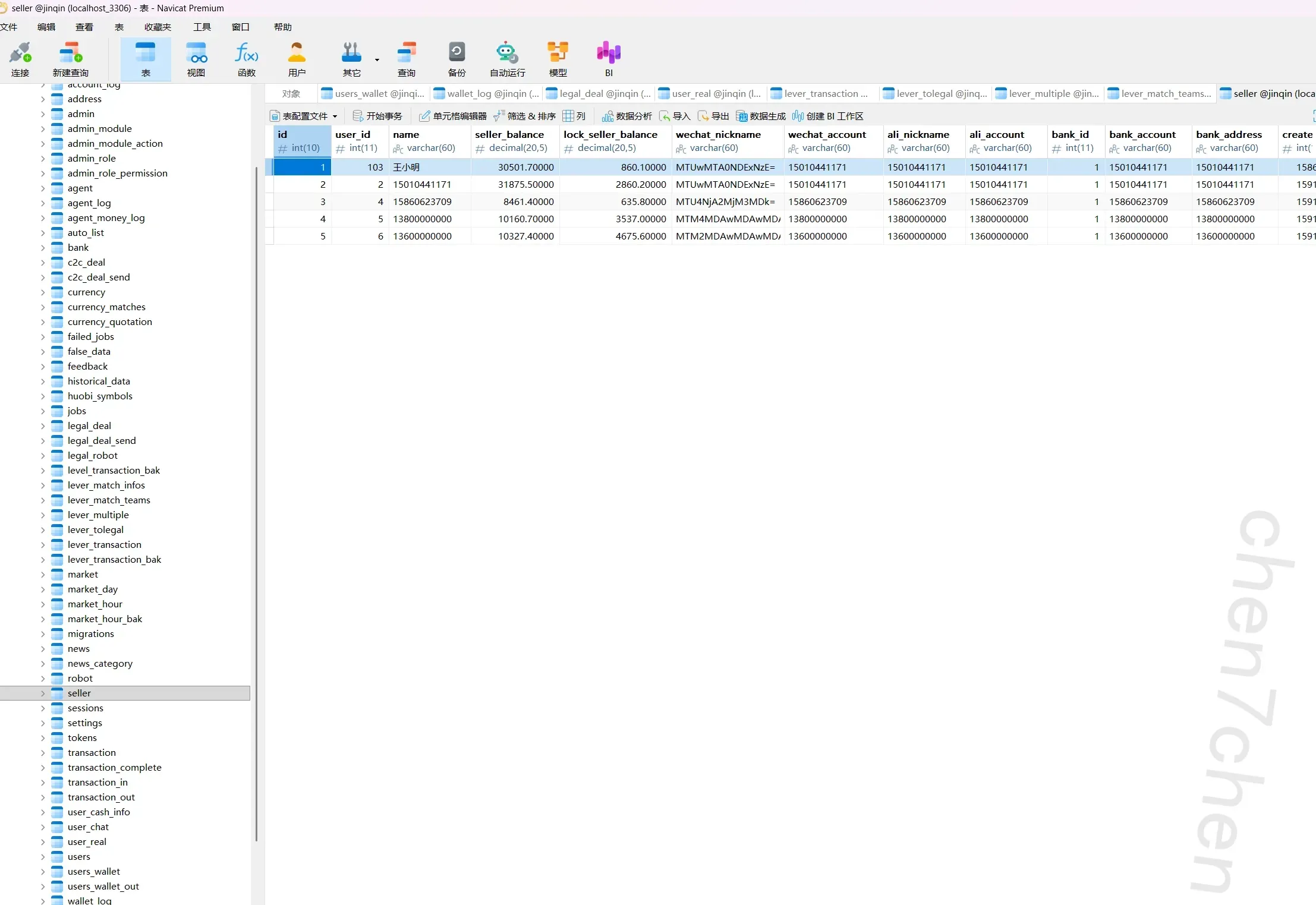The image size is (1316, 905).
Task: Select the lock_seller_balance cell 4675.60000
Action: 615,236
